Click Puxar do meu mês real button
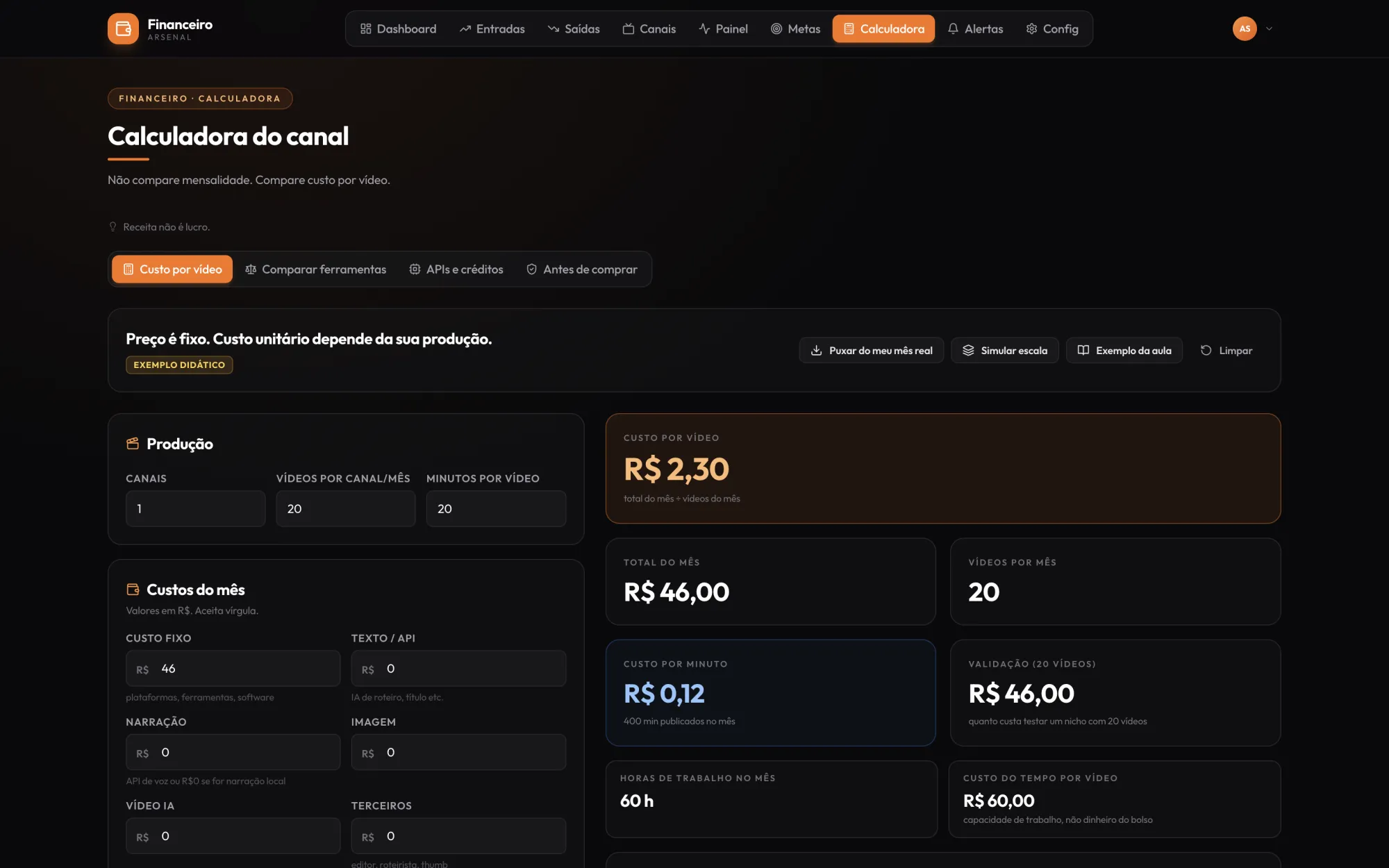The image size is (1389, 868). click(x=872, y=351)
